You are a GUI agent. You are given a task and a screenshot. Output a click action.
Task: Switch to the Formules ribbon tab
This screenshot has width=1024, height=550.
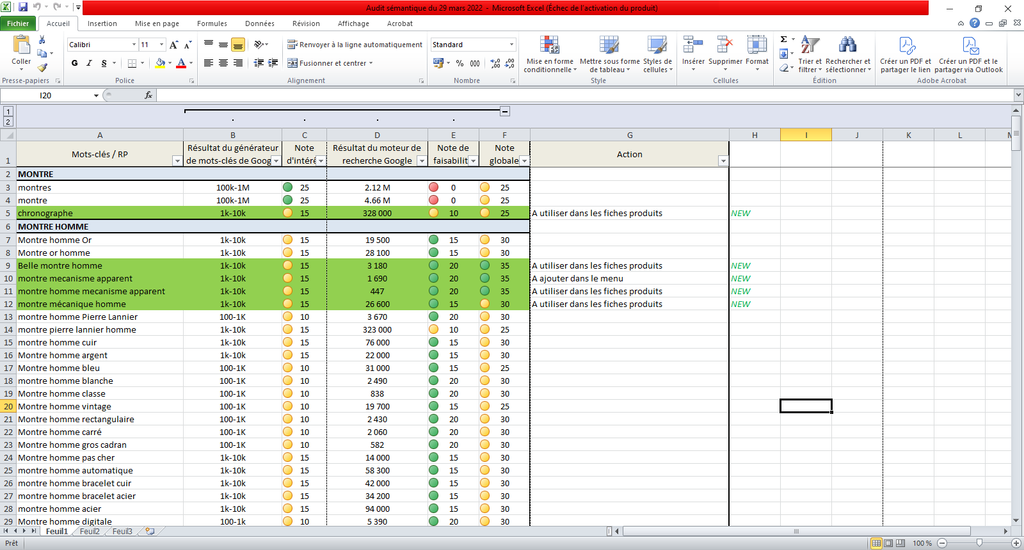tap(212, 24)
